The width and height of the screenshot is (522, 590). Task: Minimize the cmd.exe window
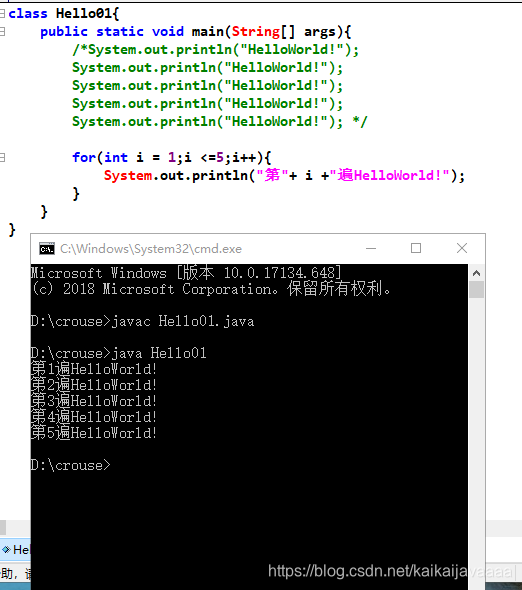(371, 248)
